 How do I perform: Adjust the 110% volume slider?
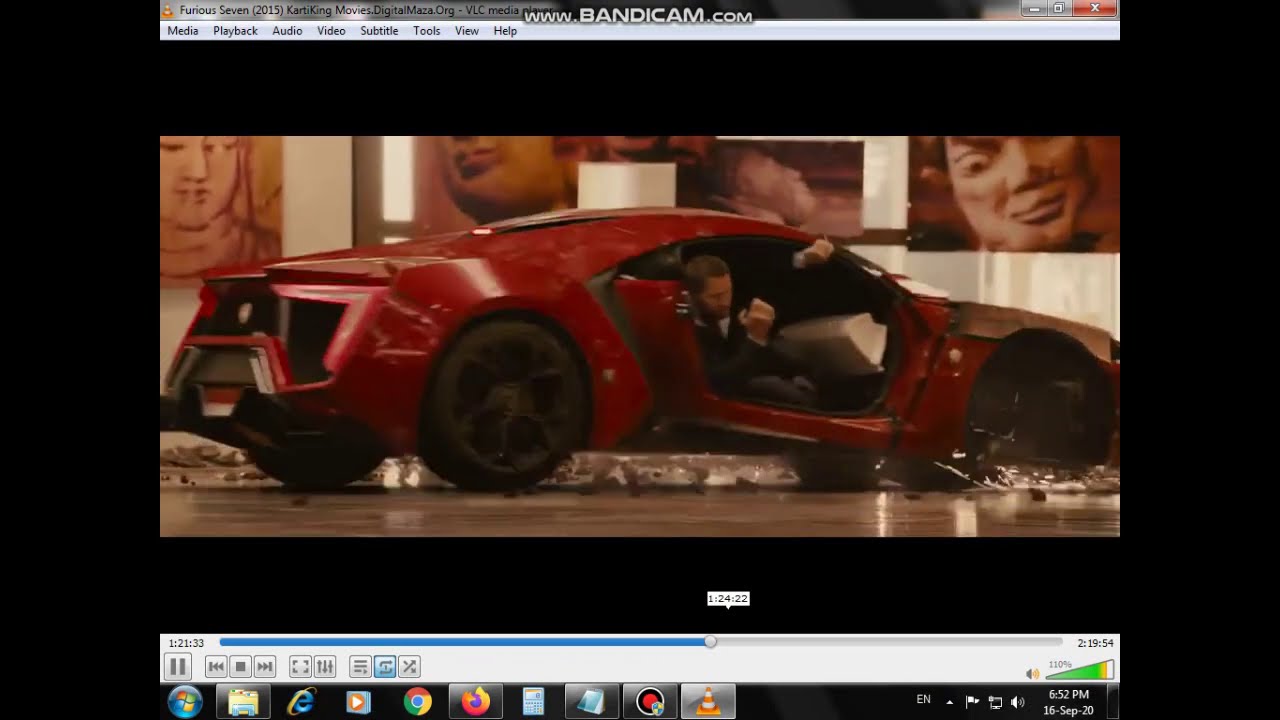point(1080,670)
